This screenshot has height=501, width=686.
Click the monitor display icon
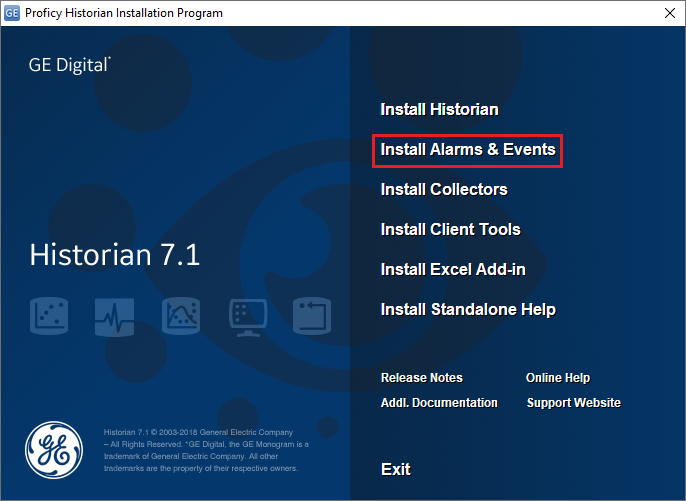click(x=248, y=317)
